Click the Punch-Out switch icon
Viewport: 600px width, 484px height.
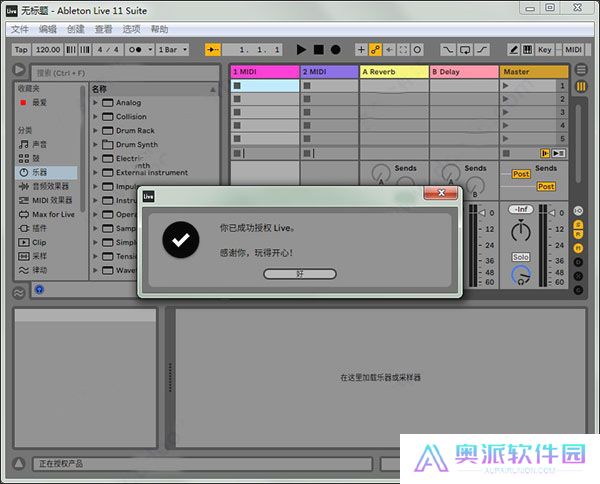coord(482,50)
